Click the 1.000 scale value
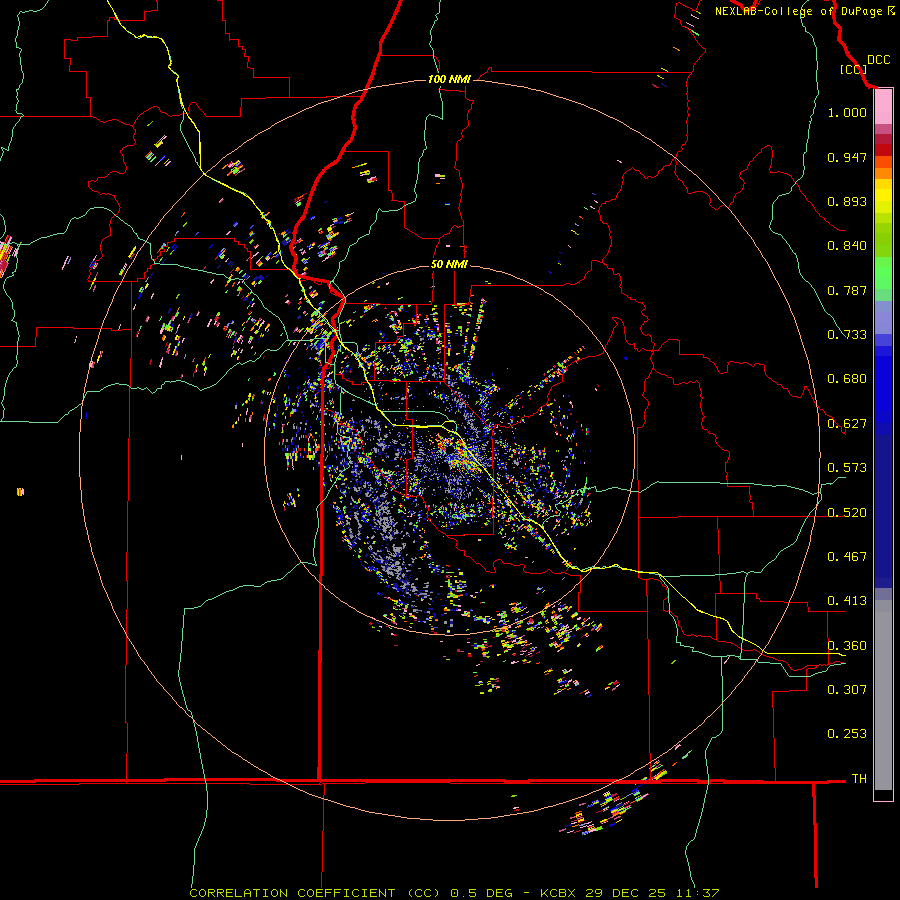Viewport: 900px width, 900px height. click(847, 112)
